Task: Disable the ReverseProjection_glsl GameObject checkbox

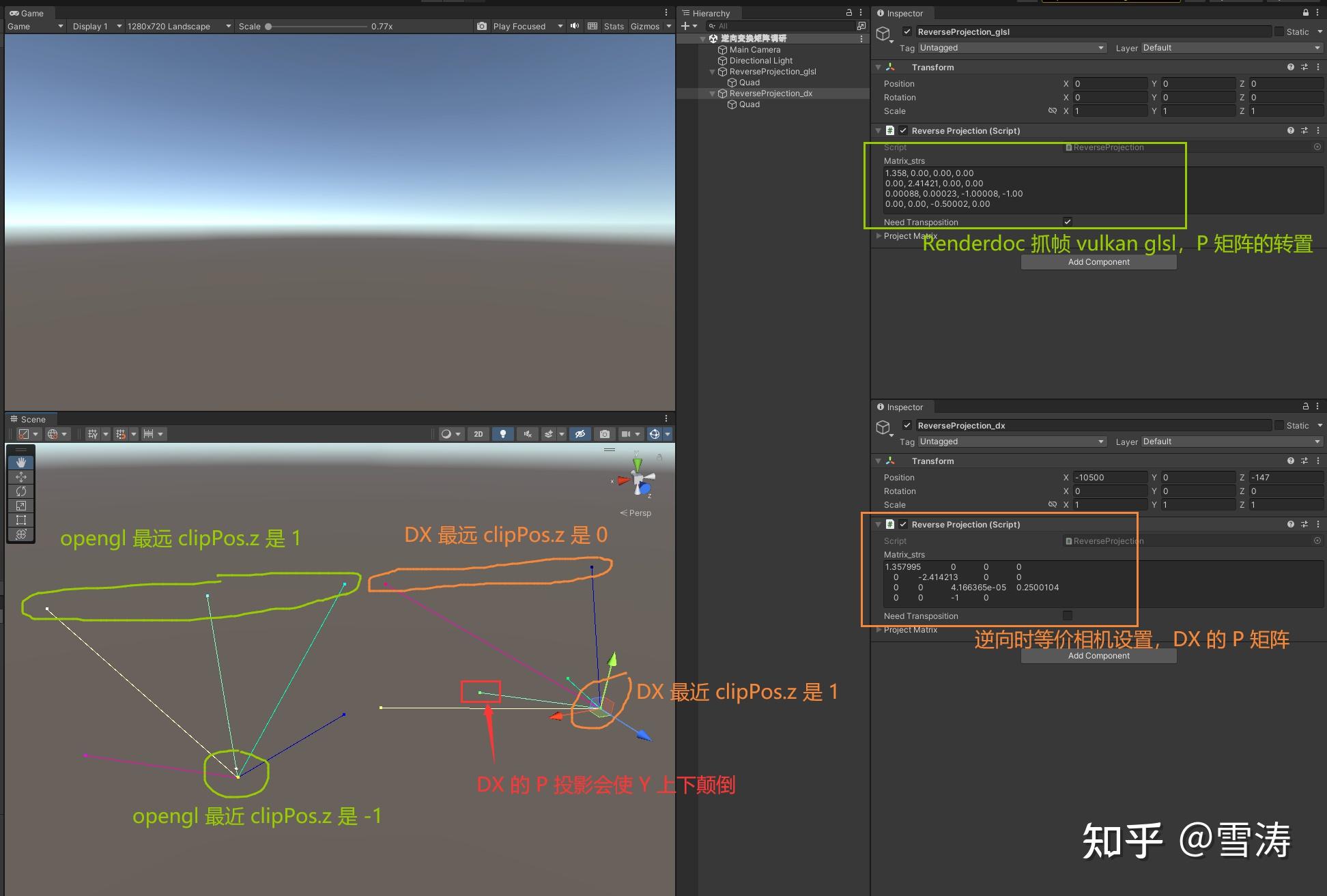Action: [907, 31]
